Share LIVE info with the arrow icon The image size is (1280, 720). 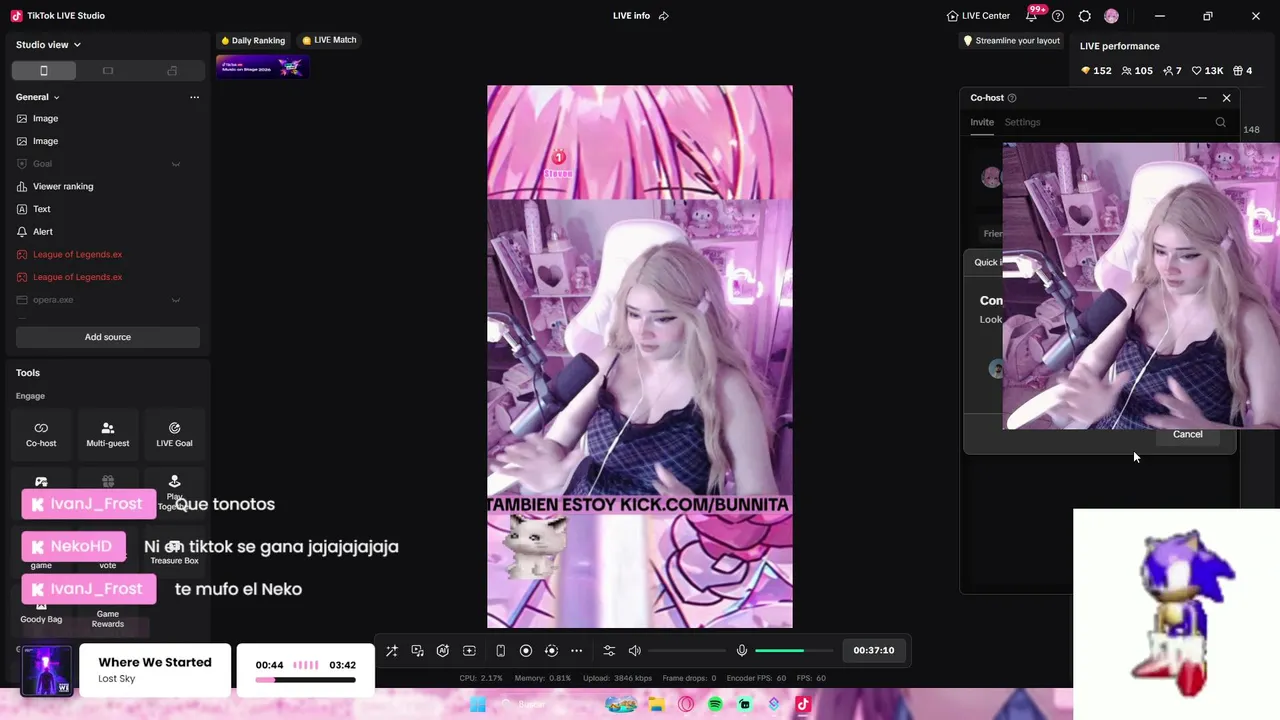[x=664, y=16]
